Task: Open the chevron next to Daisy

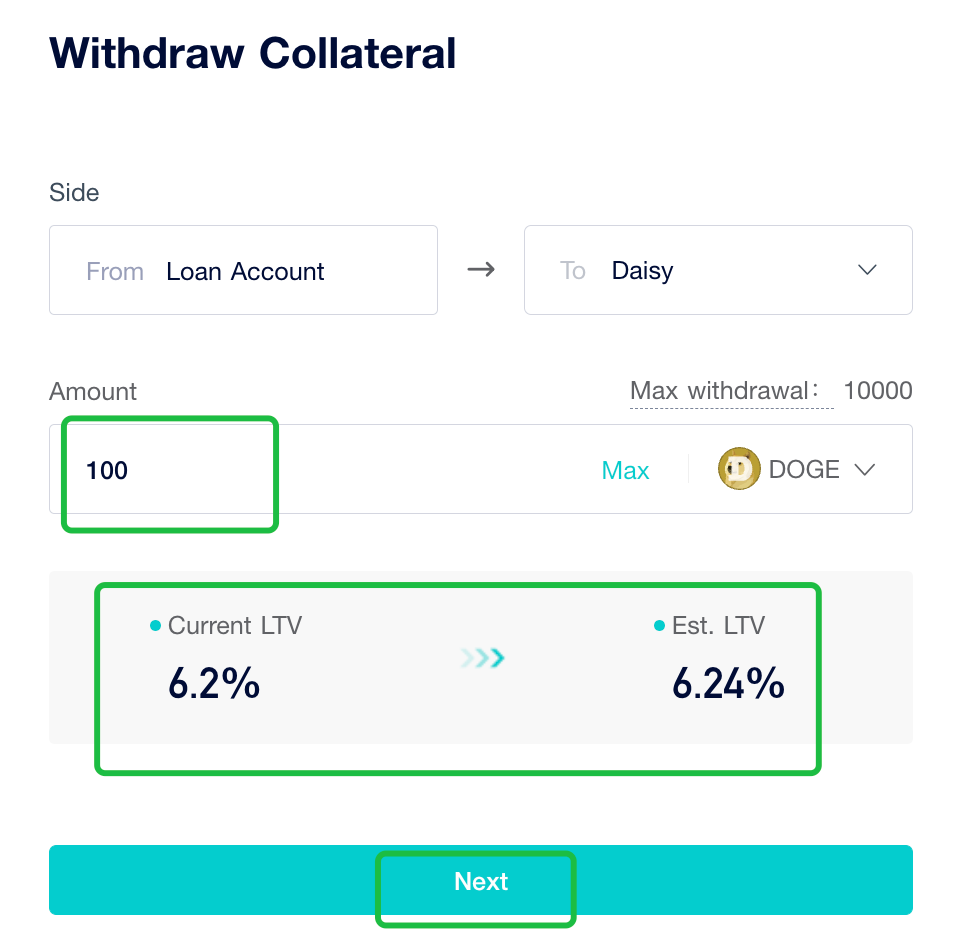Action: pyautogui.click(x=866, y=270)
